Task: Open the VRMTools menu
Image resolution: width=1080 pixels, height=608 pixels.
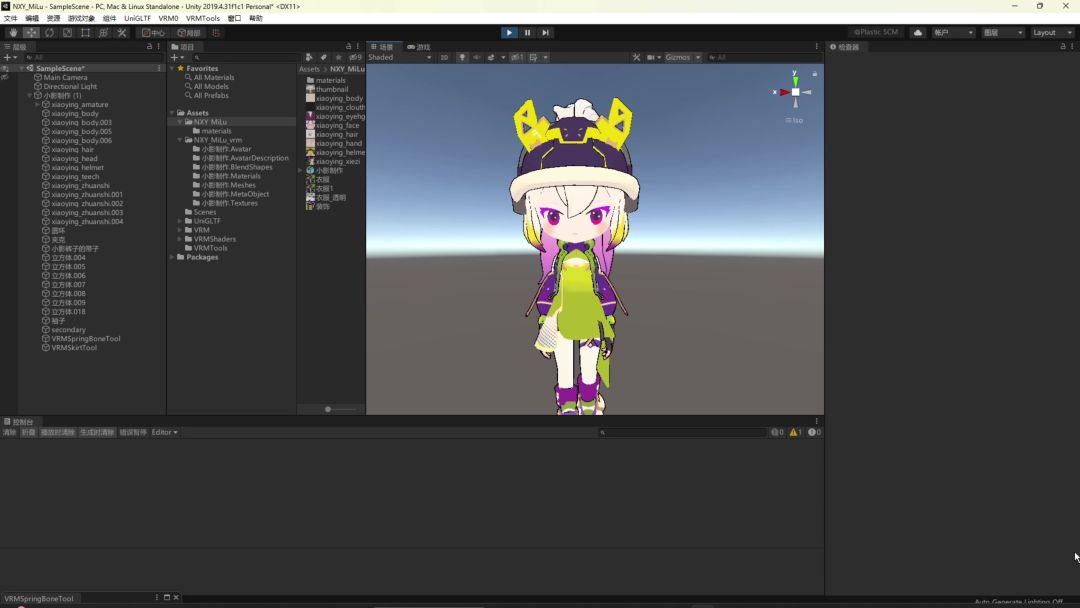Action: (203, 18)
